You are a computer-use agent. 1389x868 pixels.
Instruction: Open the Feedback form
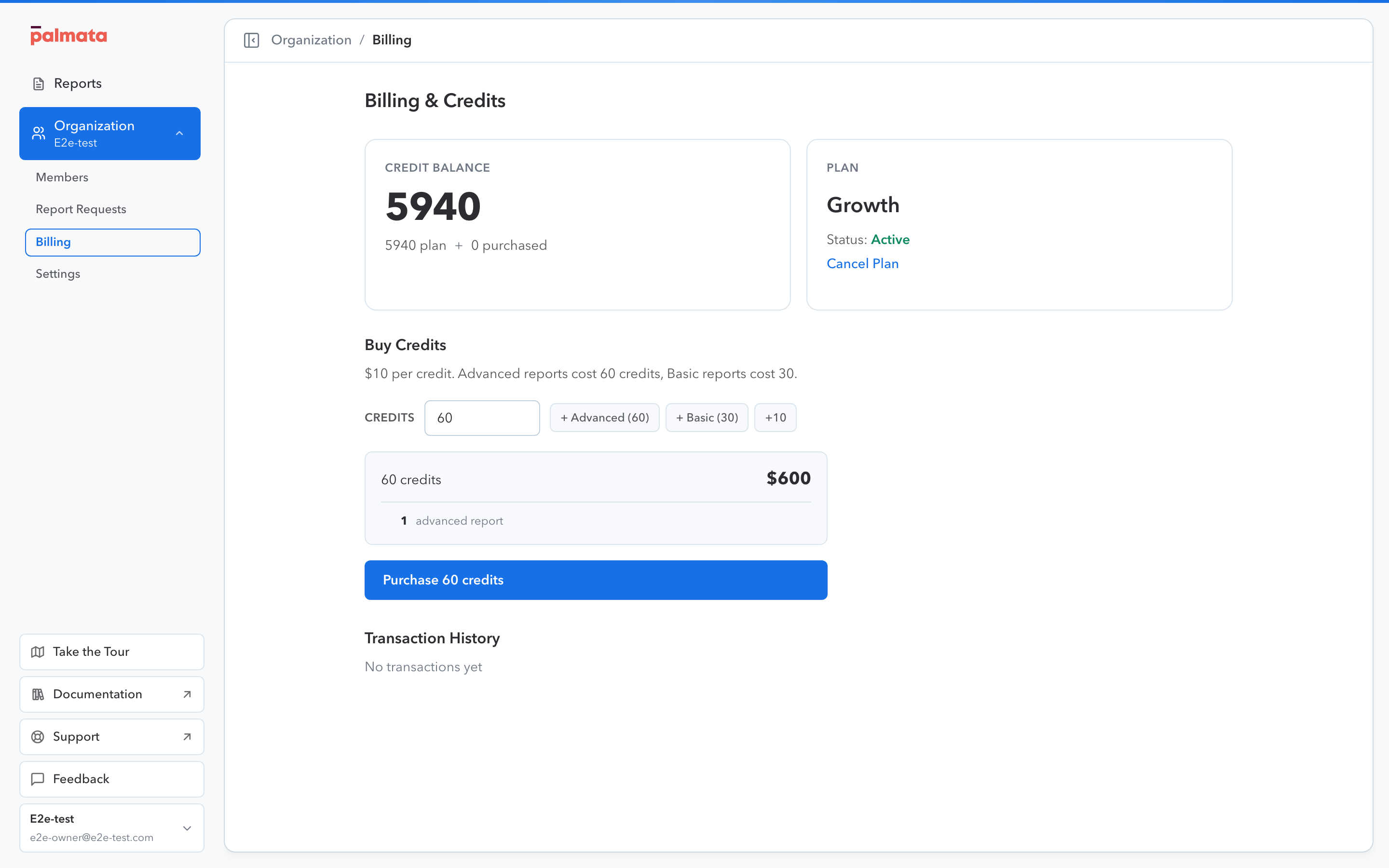click(x=112, y=779)
